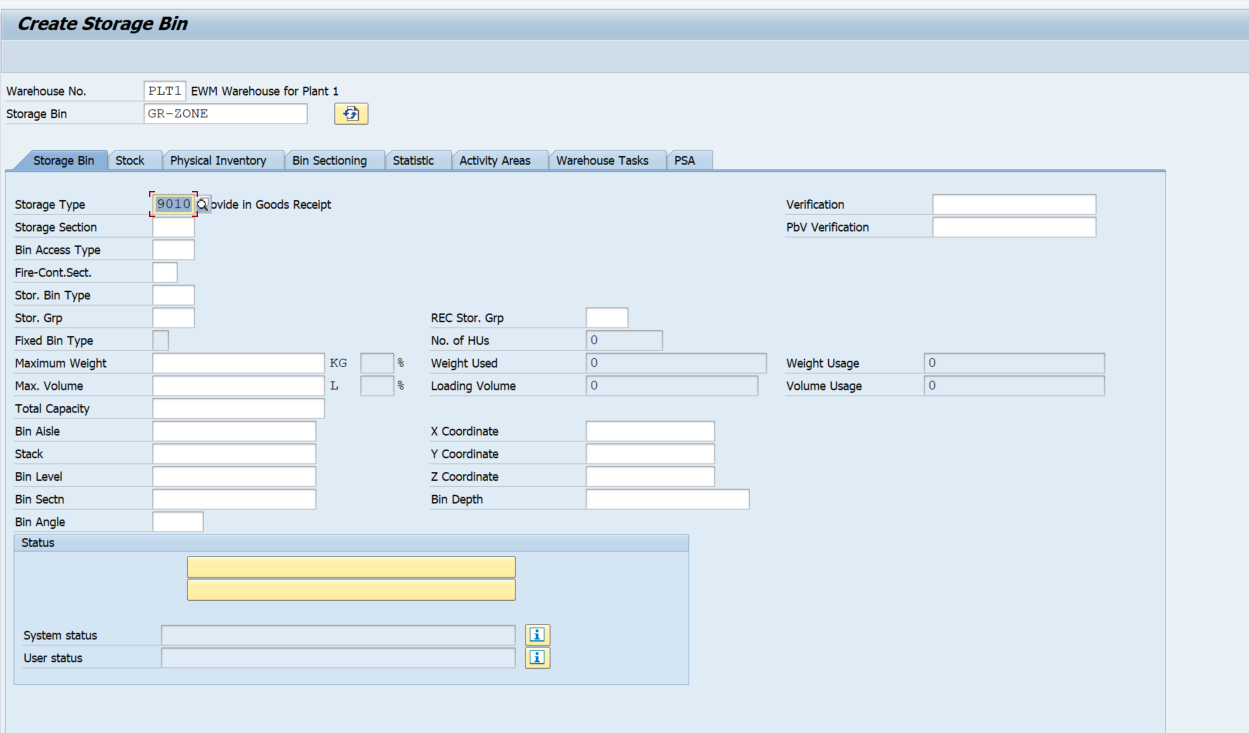The image size is (1249, 733).
Task: Open the Activity Areas tab
Action: (x=495, y=160)
